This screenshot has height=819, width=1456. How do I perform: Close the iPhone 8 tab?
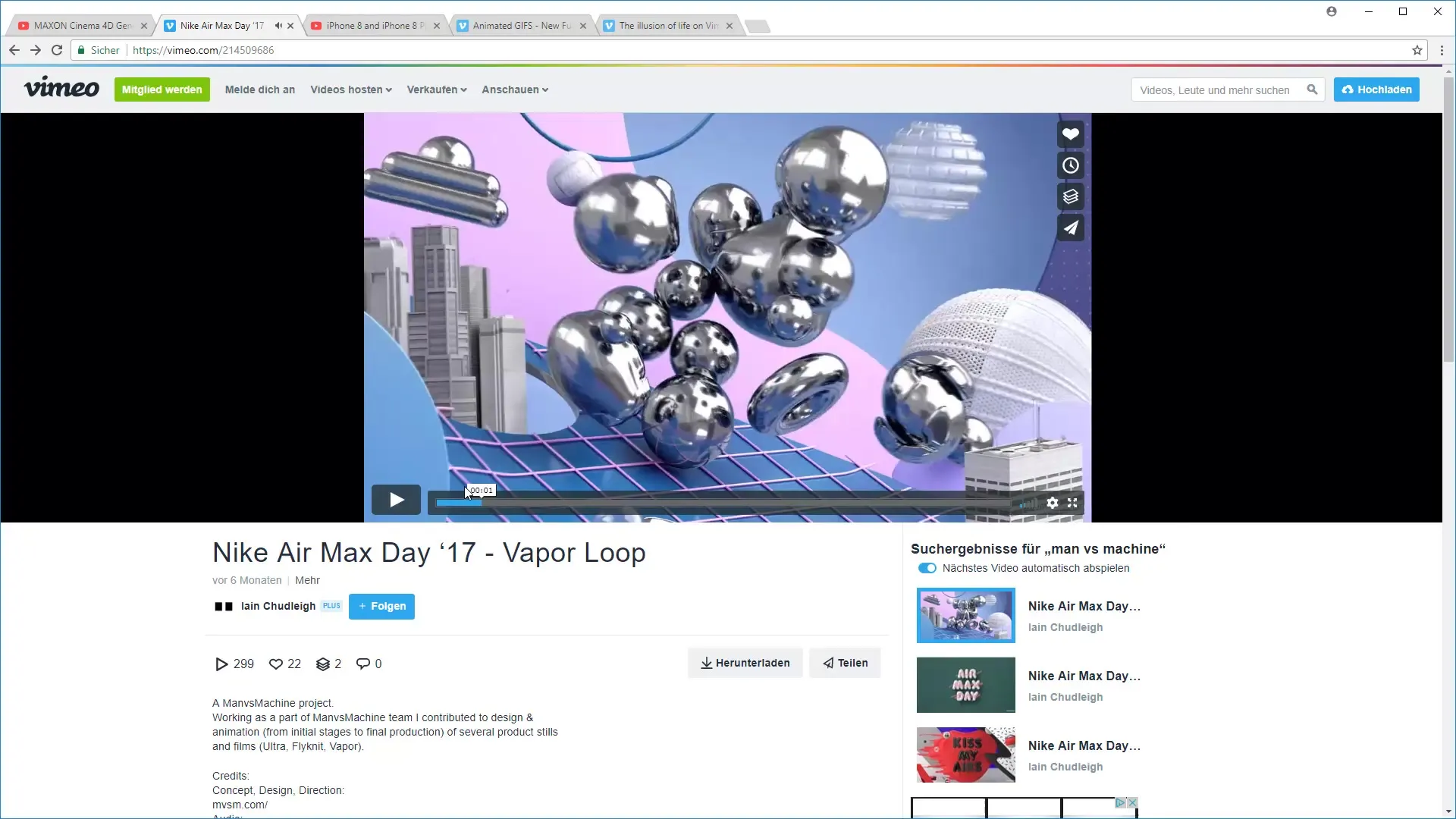click(437, 26)
